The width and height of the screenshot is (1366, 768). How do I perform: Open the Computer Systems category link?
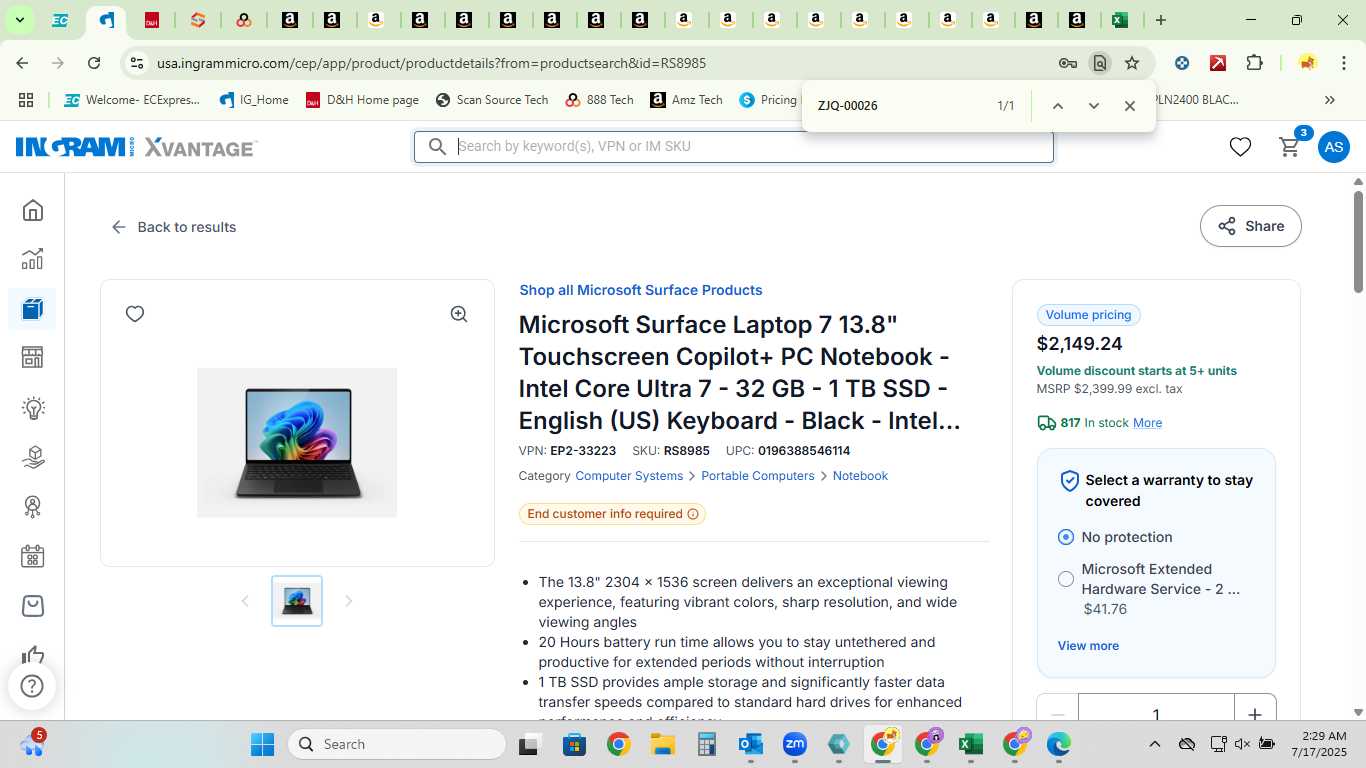(629, 476)
